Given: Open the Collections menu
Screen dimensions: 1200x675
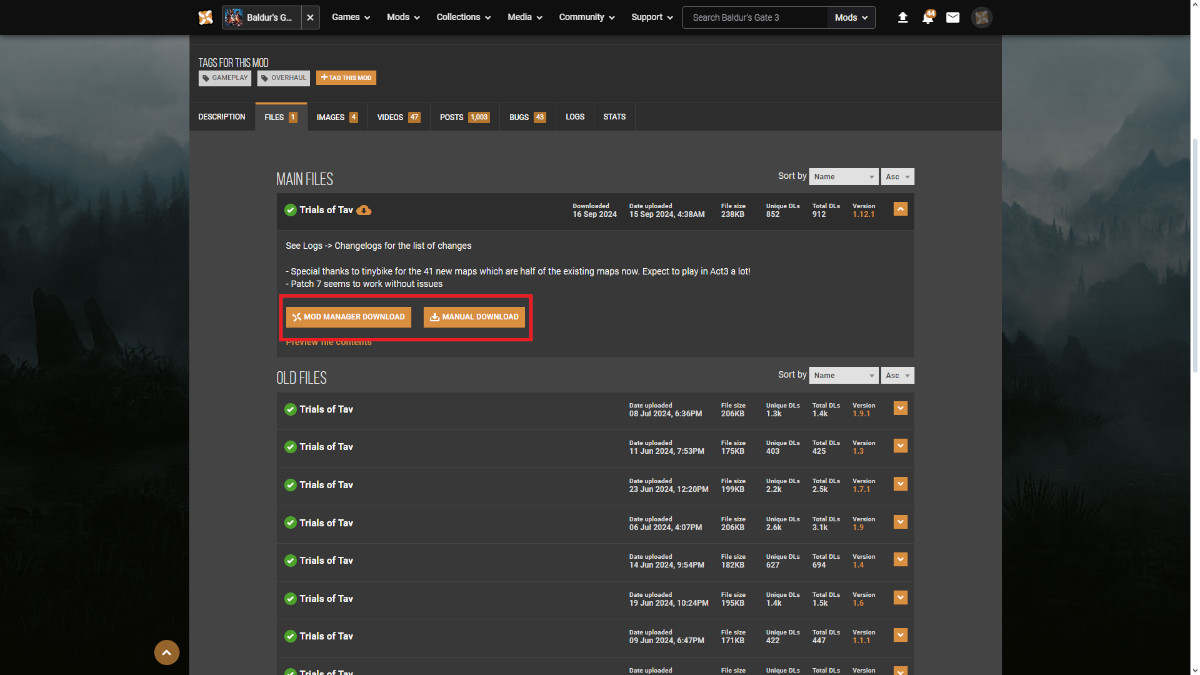Looking at the screenshot, I should (463, 17).
